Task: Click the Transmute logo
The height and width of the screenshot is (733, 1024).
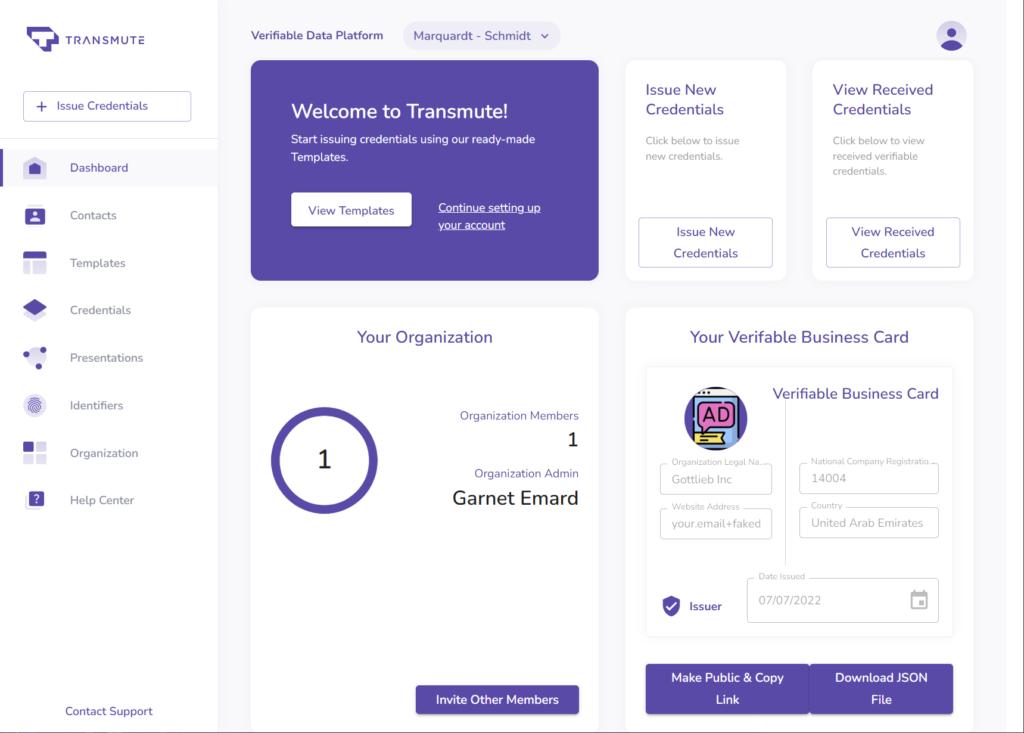Action: pyautogui.click(x=86, y=39)
